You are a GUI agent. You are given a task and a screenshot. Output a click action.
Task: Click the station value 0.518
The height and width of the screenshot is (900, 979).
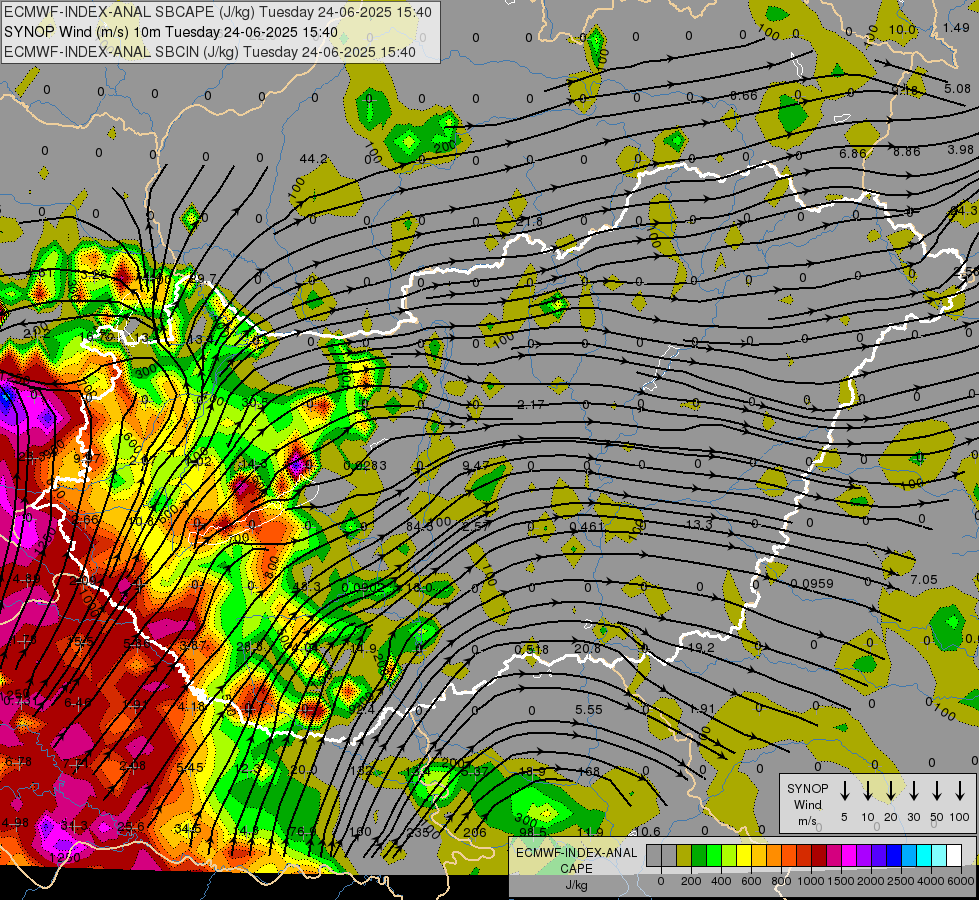click(x=531, y=650)
